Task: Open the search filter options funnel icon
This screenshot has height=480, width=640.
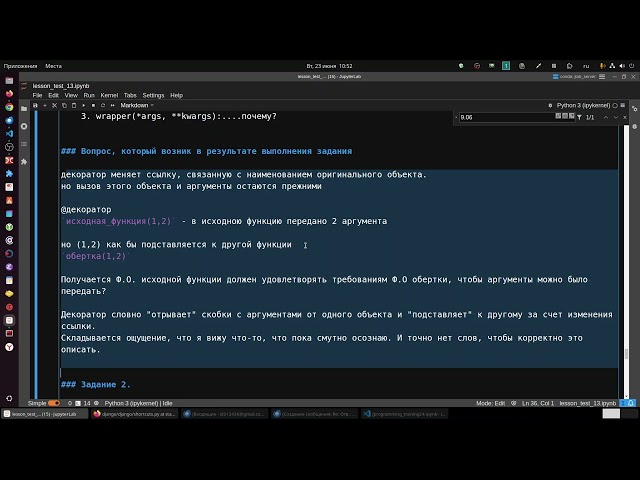Action: [x=579, y=117]
